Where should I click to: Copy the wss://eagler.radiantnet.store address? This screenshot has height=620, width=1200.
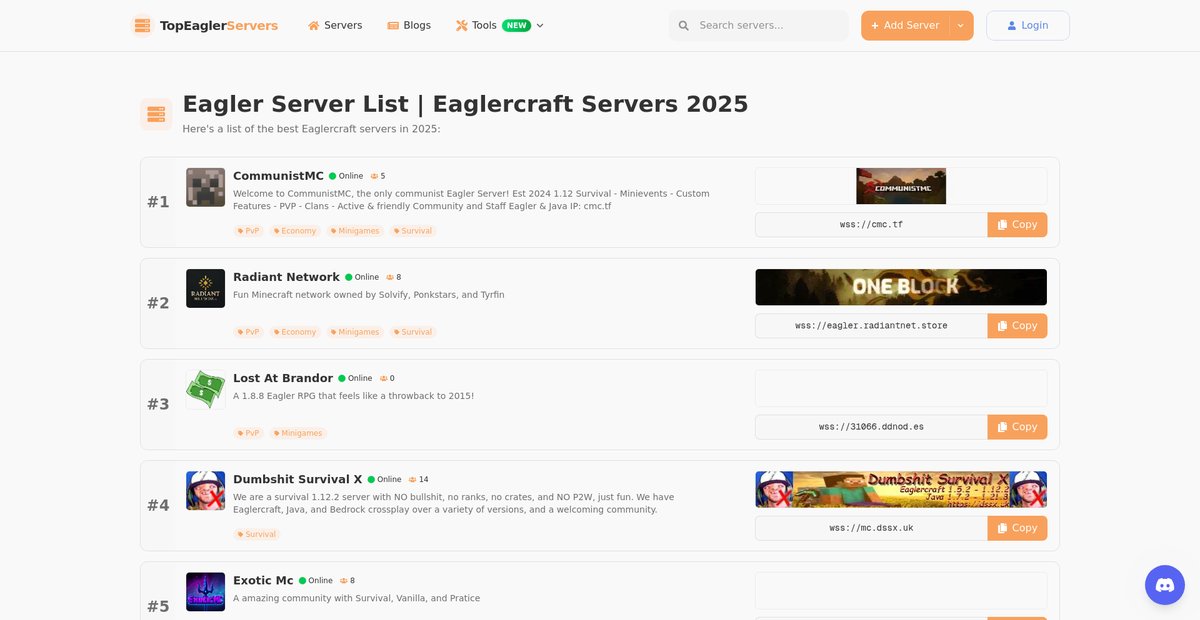pyautogui.click(x=1017, y=326)
